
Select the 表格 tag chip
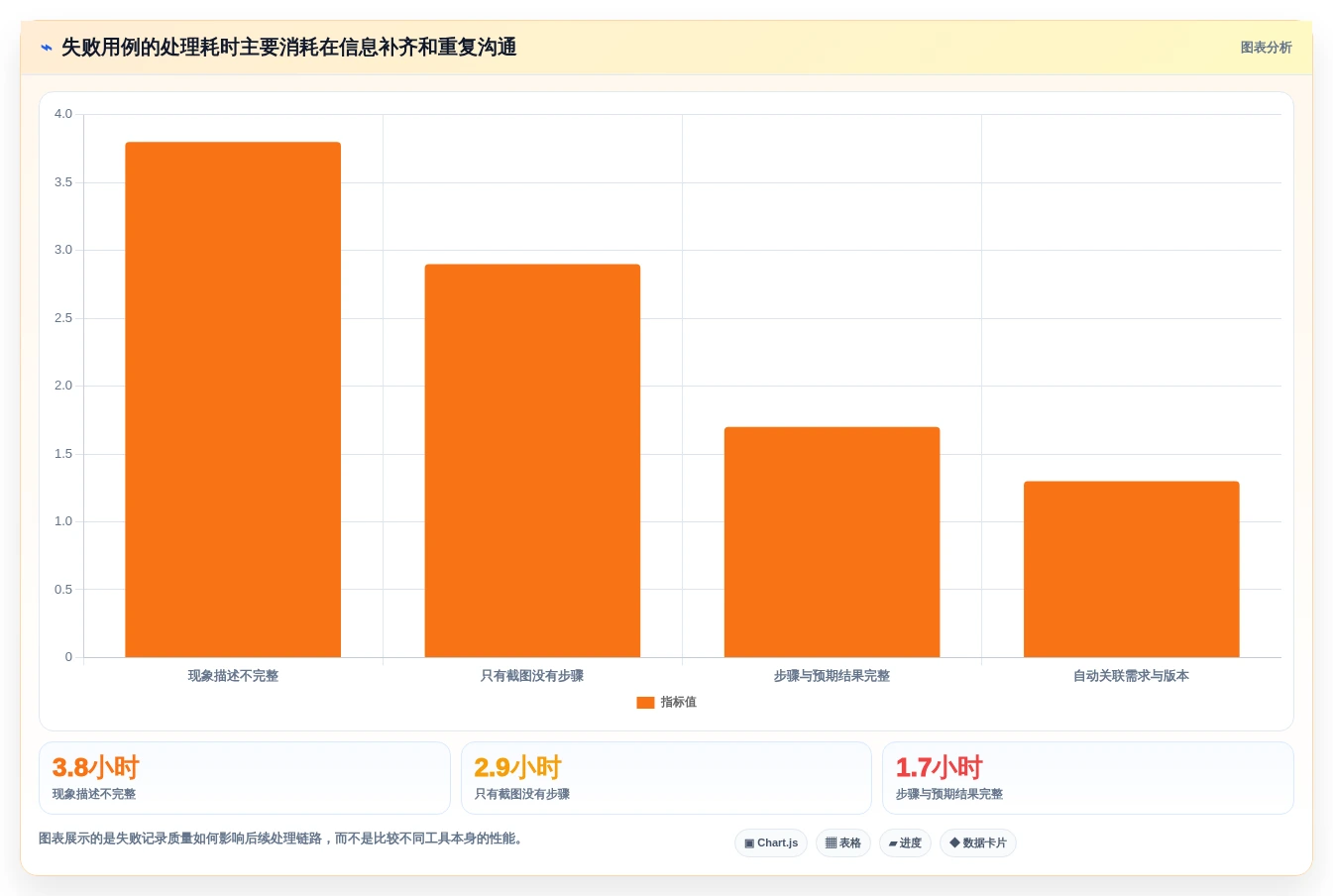coord(843,843)
